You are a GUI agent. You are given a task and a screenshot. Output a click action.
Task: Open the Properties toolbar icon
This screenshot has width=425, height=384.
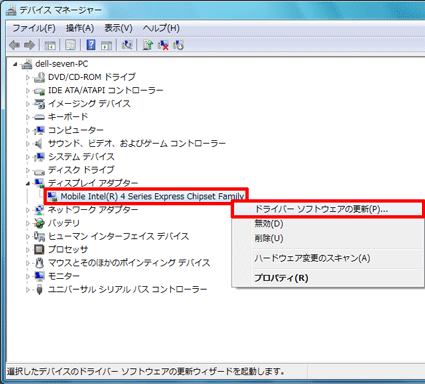pos(70,45)
